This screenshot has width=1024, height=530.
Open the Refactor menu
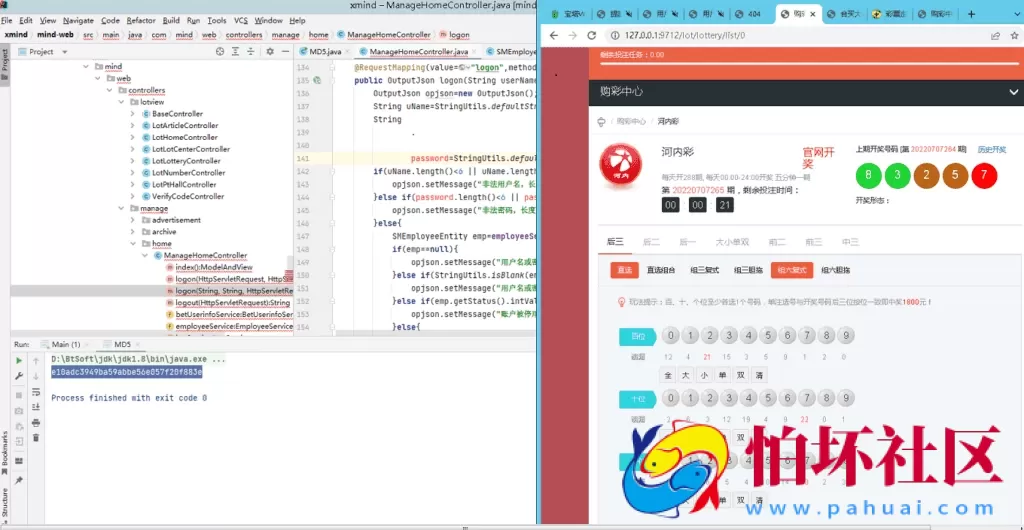click(x=141, y=20)
